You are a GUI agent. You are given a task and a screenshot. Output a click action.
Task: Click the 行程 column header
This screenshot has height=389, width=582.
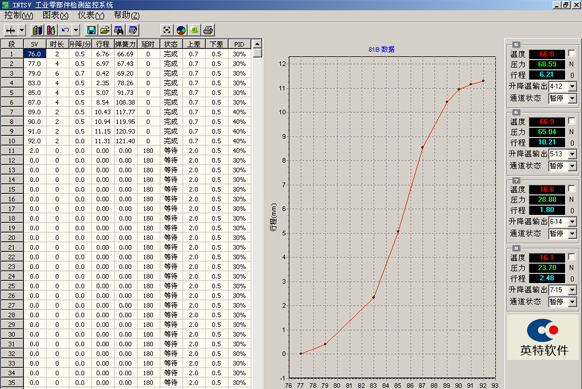coord(102,44)
